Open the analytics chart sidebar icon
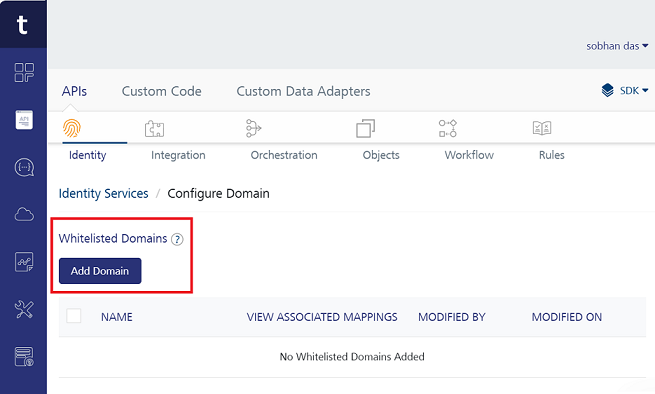The height and width of the screenshot is (394, 655). click(24, 262)
